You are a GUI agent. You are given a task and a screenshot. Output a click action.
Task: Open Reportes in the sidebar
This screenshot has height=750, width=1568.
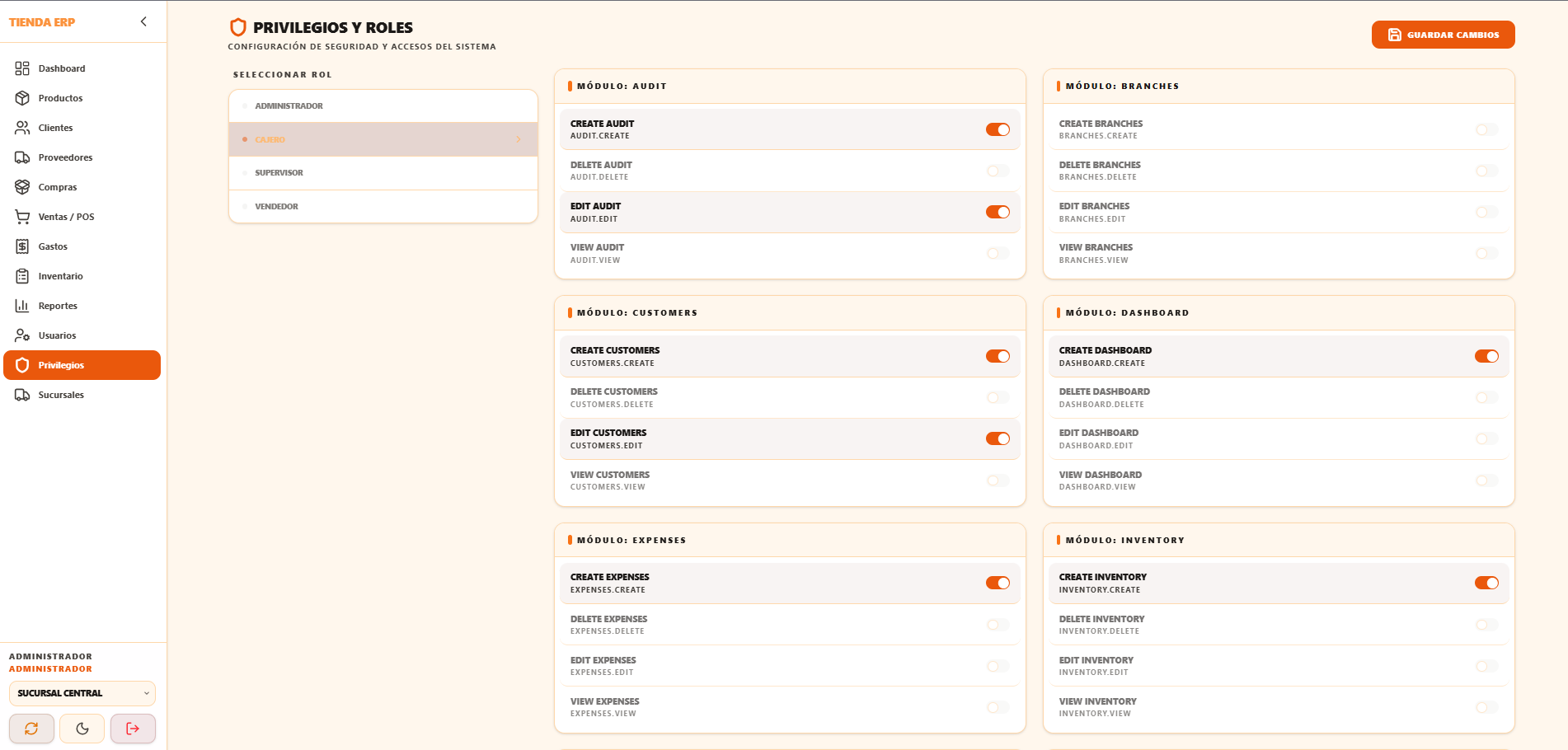point(82,306)
